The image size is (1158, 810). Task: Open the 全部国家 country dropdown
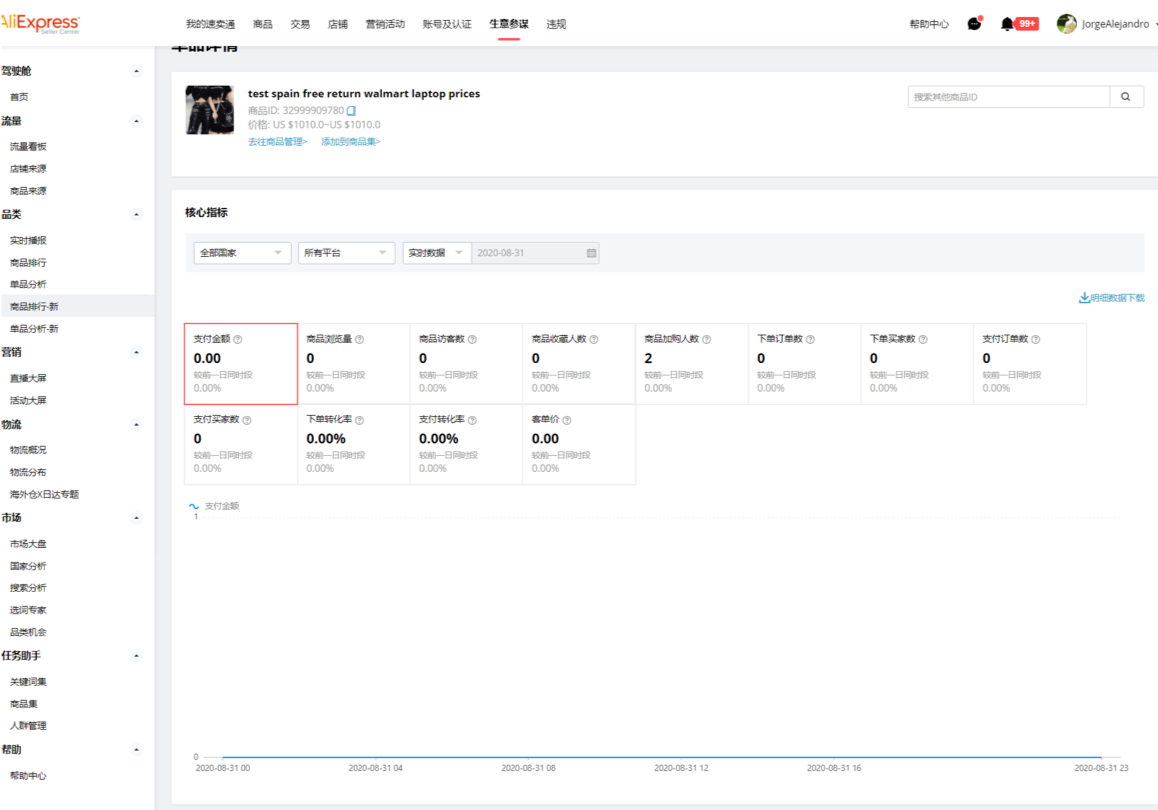[x=242, y=253]
